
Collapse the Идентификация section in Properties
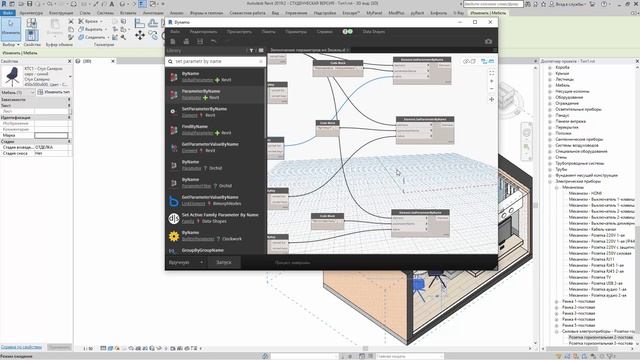pyautogui.click(x=69, y=117)
